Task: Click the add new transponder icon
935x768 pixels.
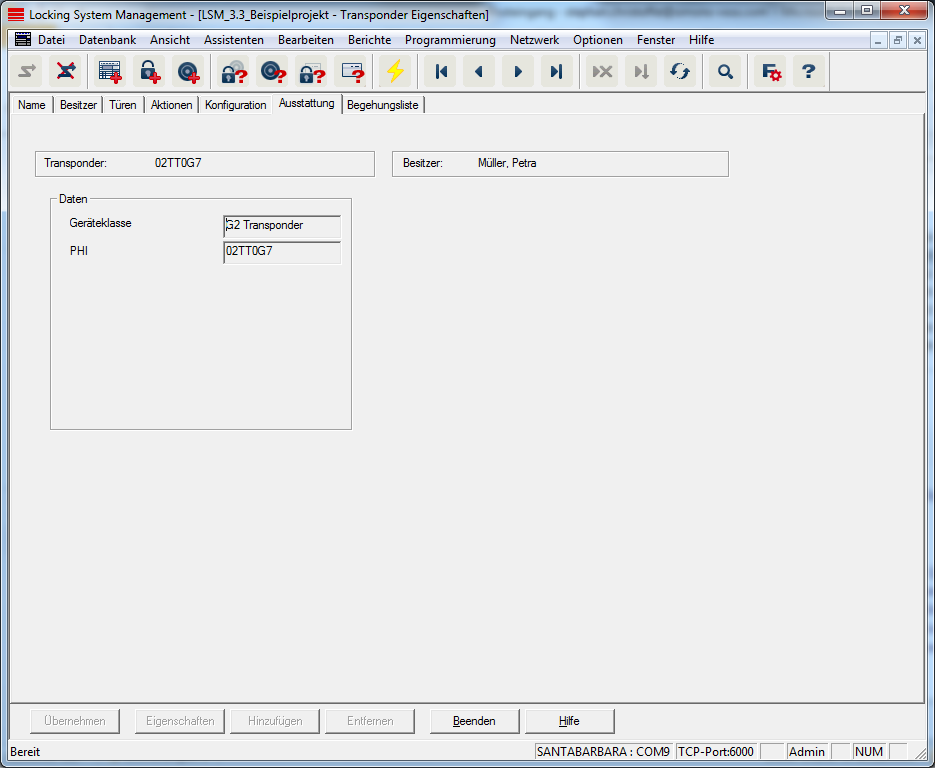Action: [187, 72]
